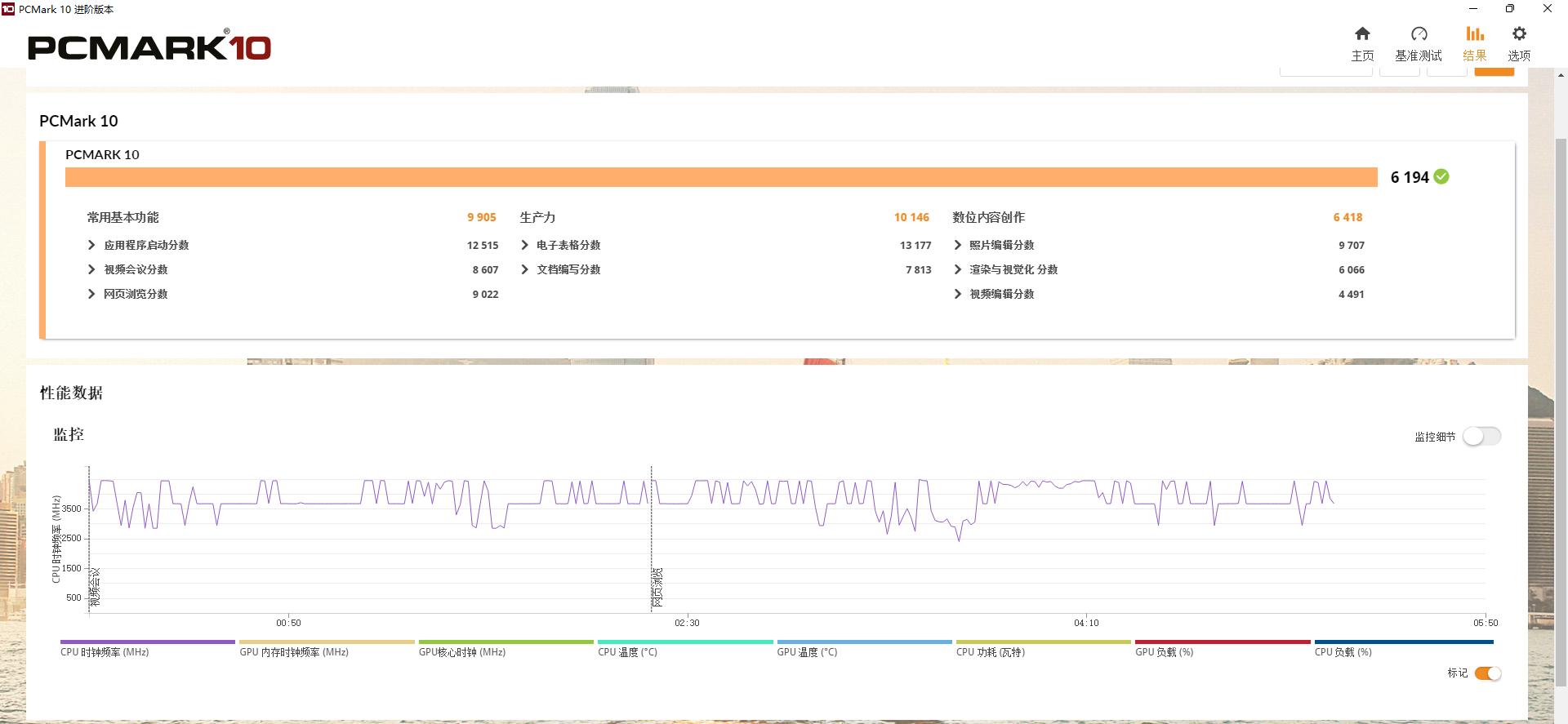Image resolution: width=1568 pixels, height=724 pixels.
Task: Enable the 监控细节 toggle
Action: pyautogui.click(x=1481, y=437)
